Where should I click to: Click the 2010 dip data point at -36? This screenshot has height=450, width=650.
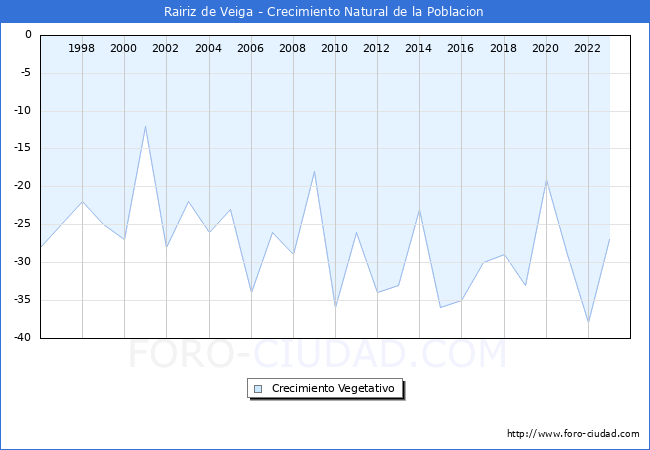click(x=335, y=307)
